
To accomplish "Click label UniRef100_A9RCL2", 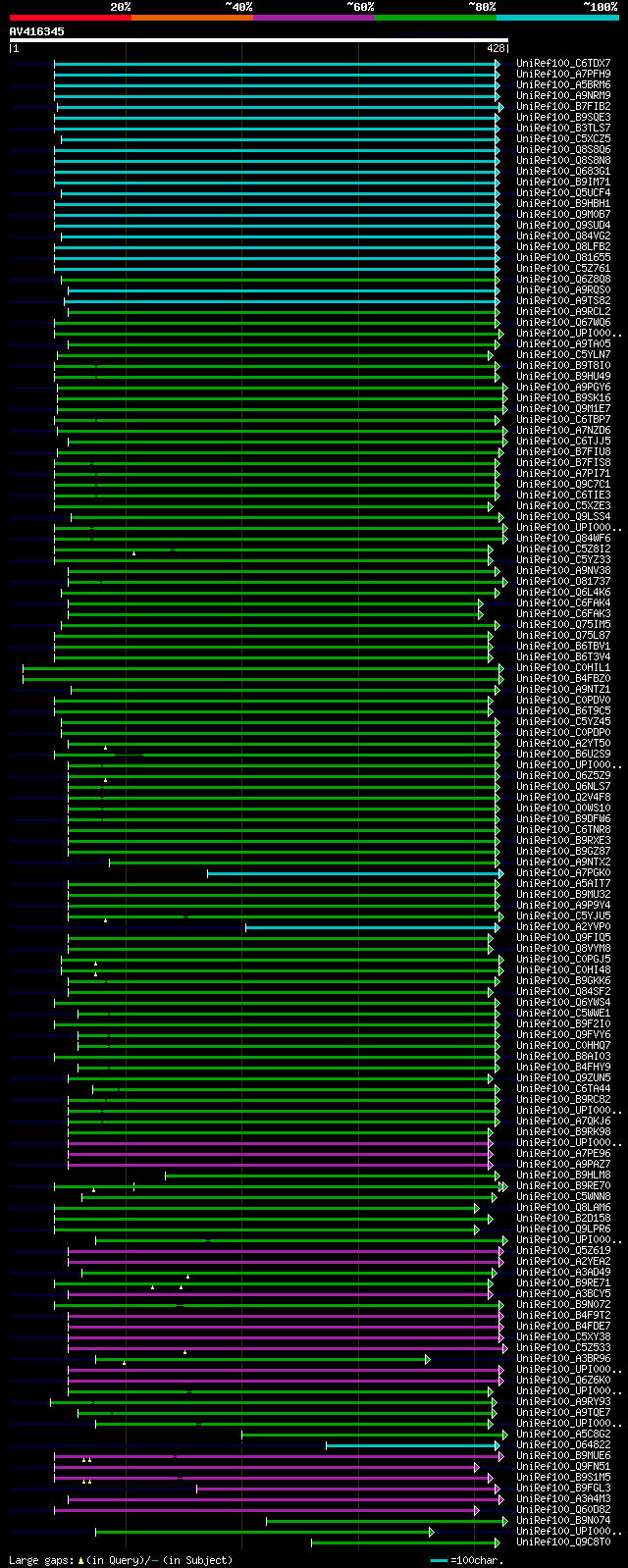I will click(563, 312).
